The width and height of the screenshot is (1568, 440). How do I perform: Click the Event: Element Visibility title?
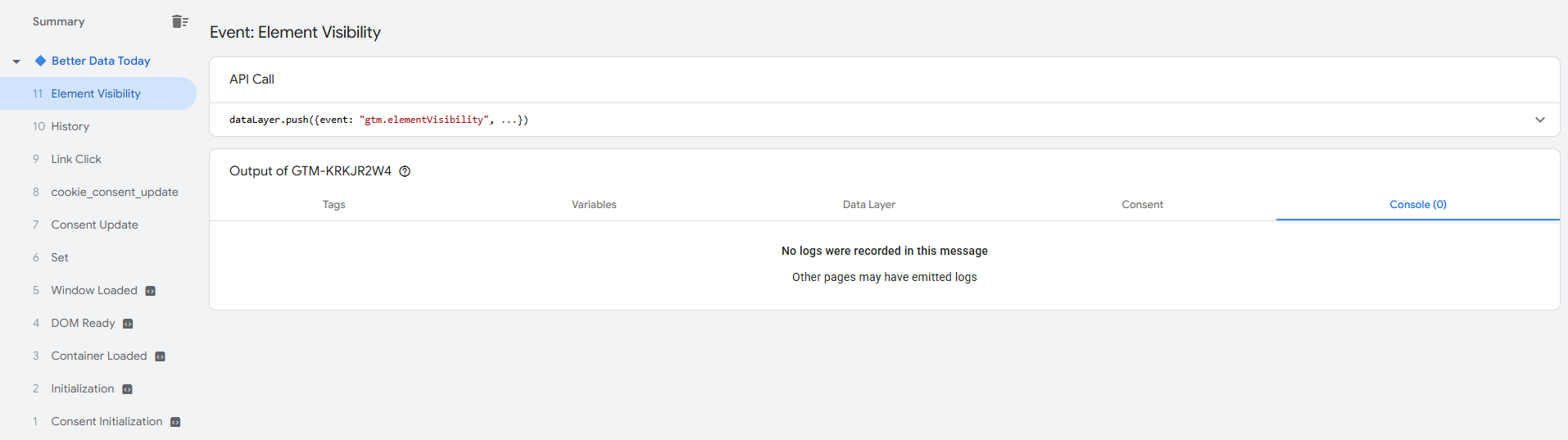click(295, 32)
